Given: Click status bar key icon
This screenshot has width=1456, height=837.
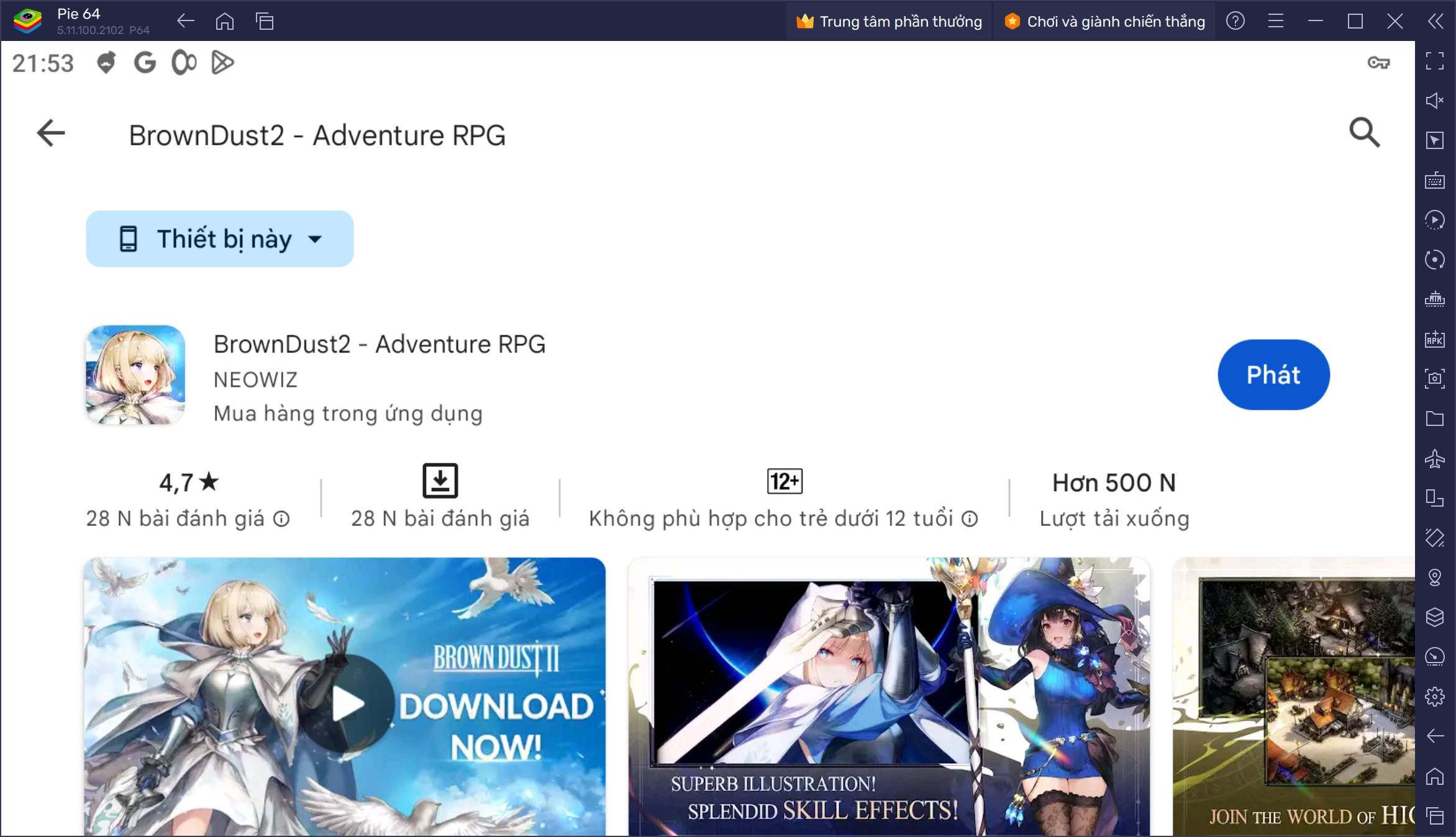Looking at the screenshot, I should (1378, 63).
